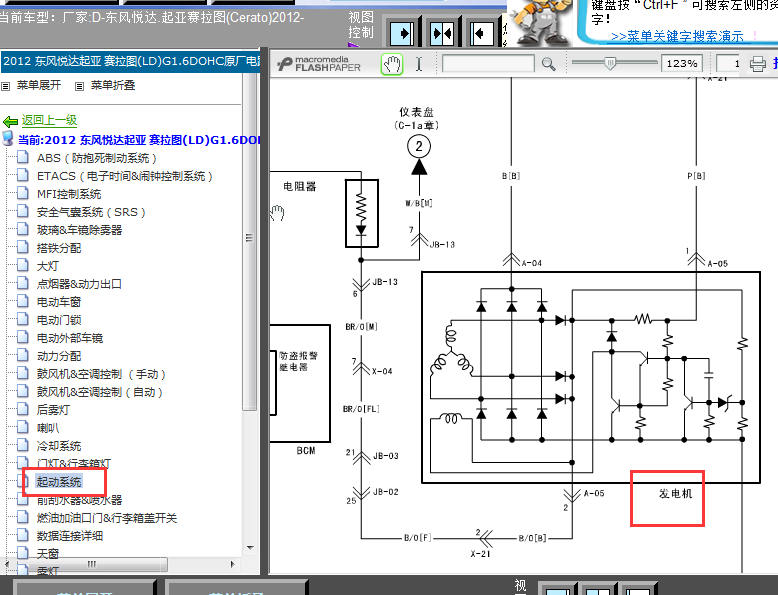Image resolution: width=778 pixels, height=595 pixels.
Task: Open 玻璃&车镜除雾器 entry
Action: click(x=79, y=230)
